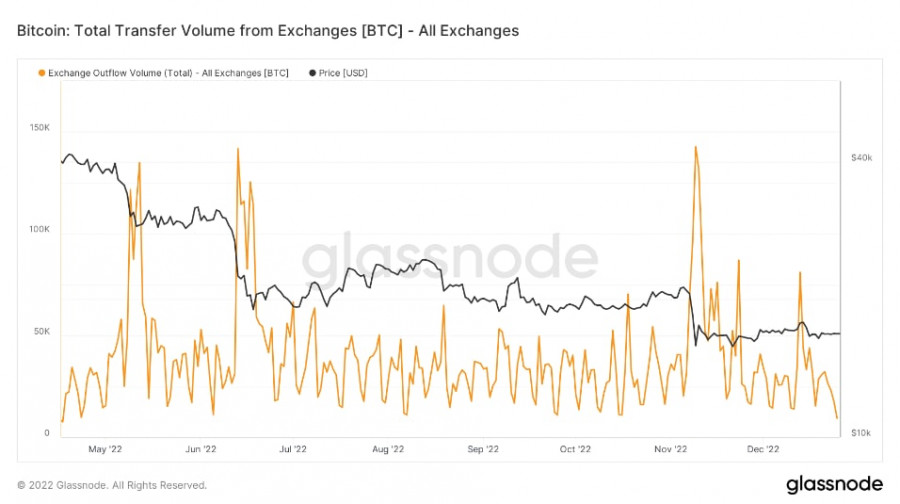Select the Sep '22 x-axis label
This screenshot has width=900, height=504.
coord(482,450)
